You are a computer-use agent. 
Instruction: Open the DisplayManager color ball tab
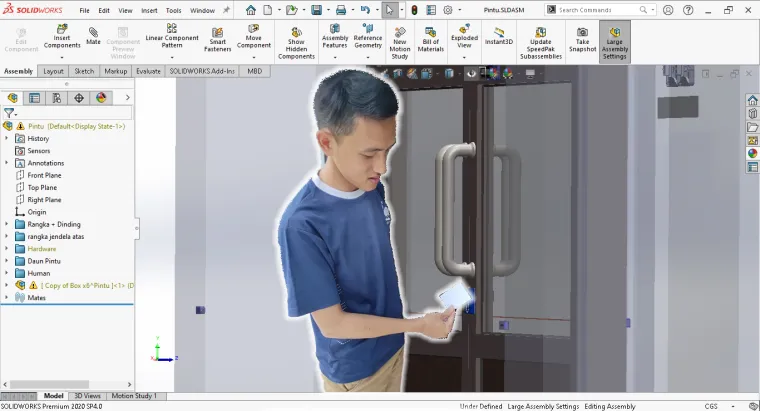point(101,98)
